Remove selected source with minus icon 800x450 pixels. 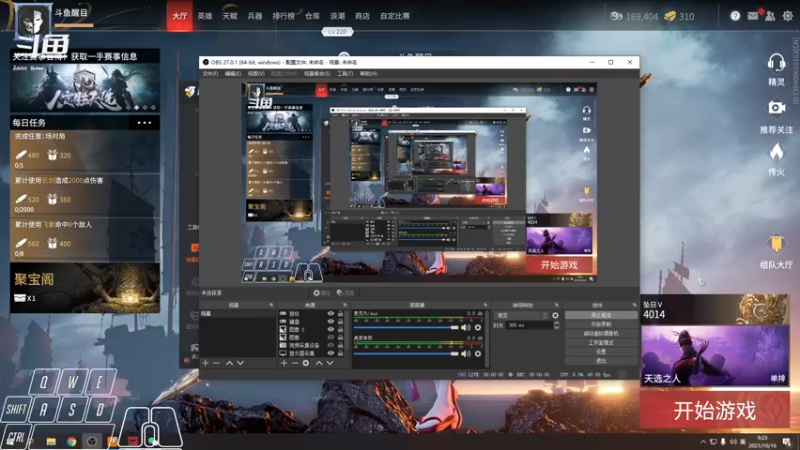click(294, 363)
